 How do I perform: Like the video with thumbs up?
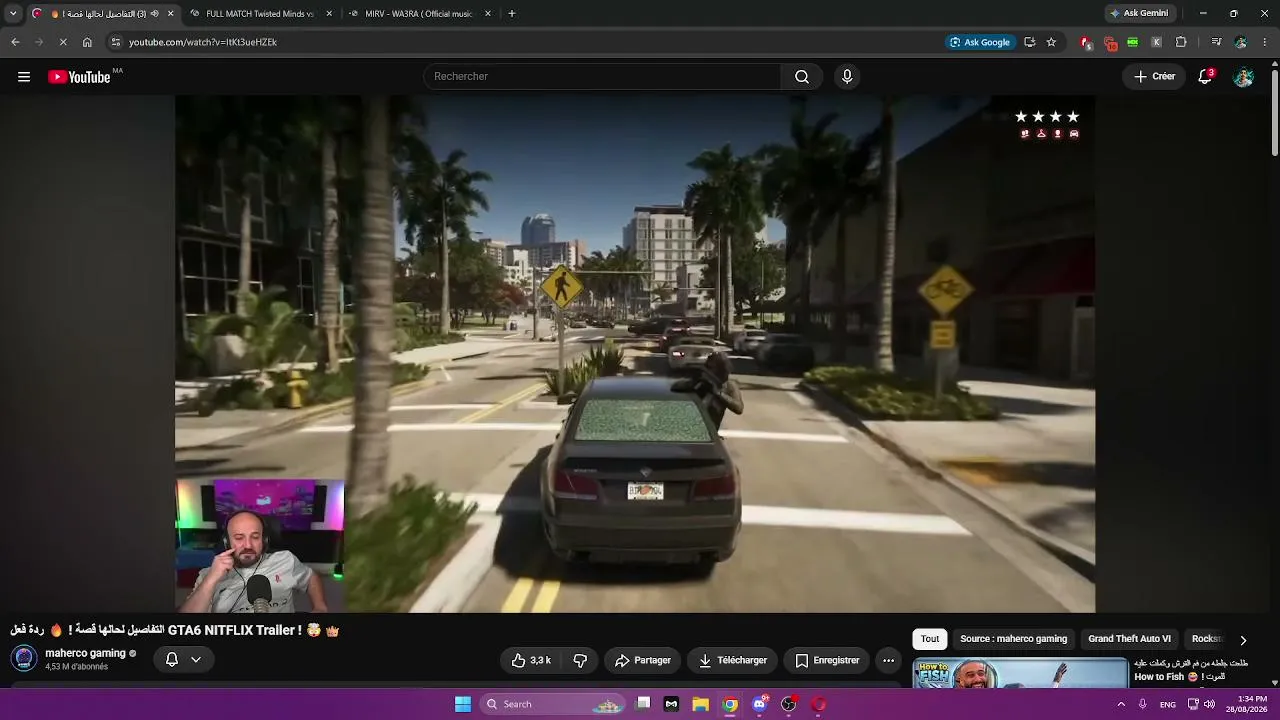pos(531,660)
